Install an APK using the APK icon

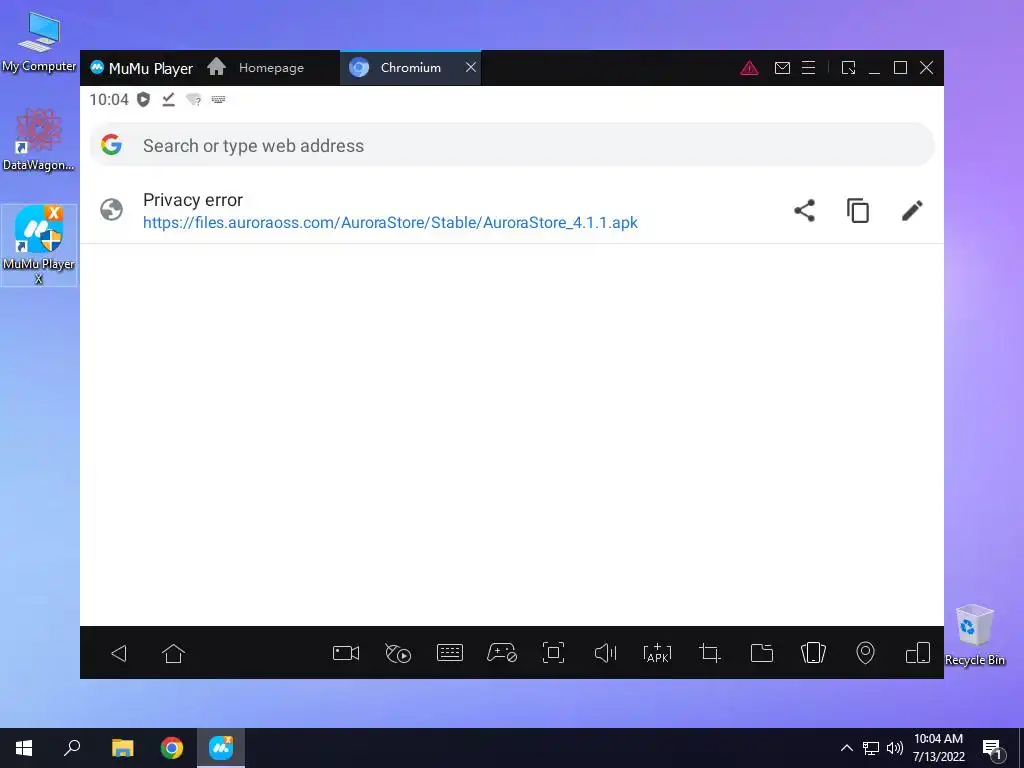pos(657,653)
